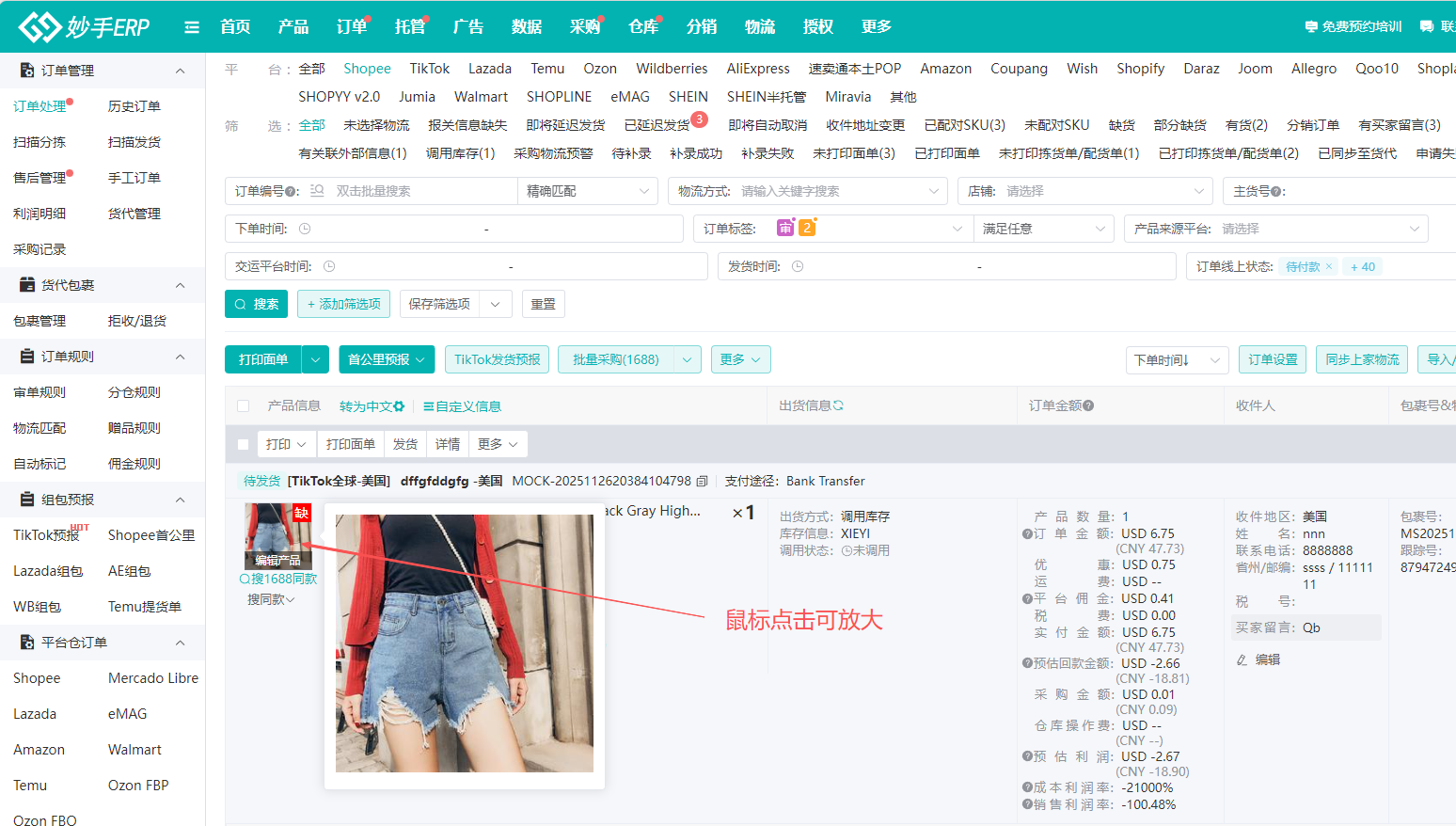Click the hamburger menu icon beside the logo

tap(192, 26)
